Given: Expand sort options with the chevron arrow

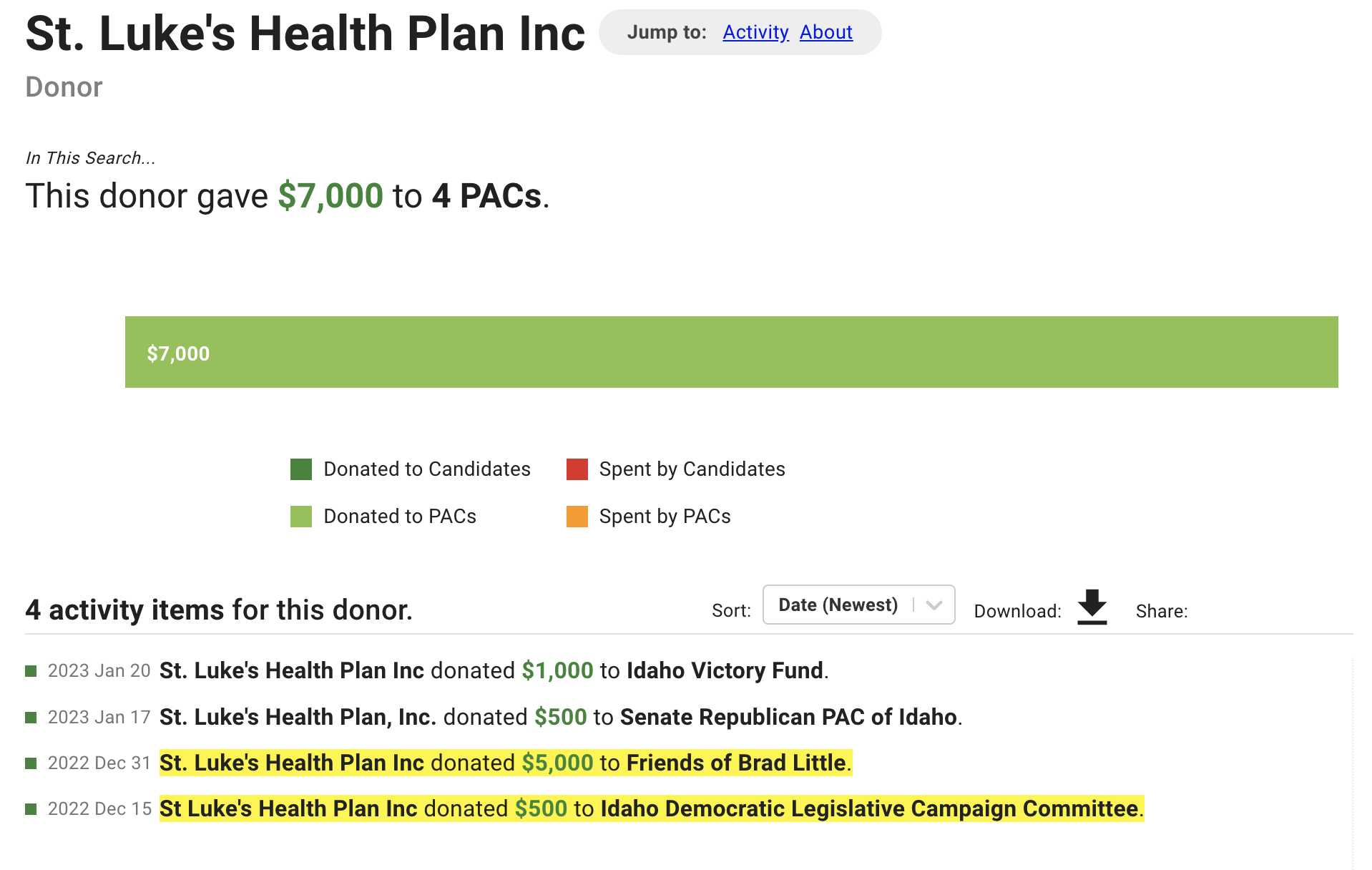Looking at the screenshot, I should pos(934,605).
